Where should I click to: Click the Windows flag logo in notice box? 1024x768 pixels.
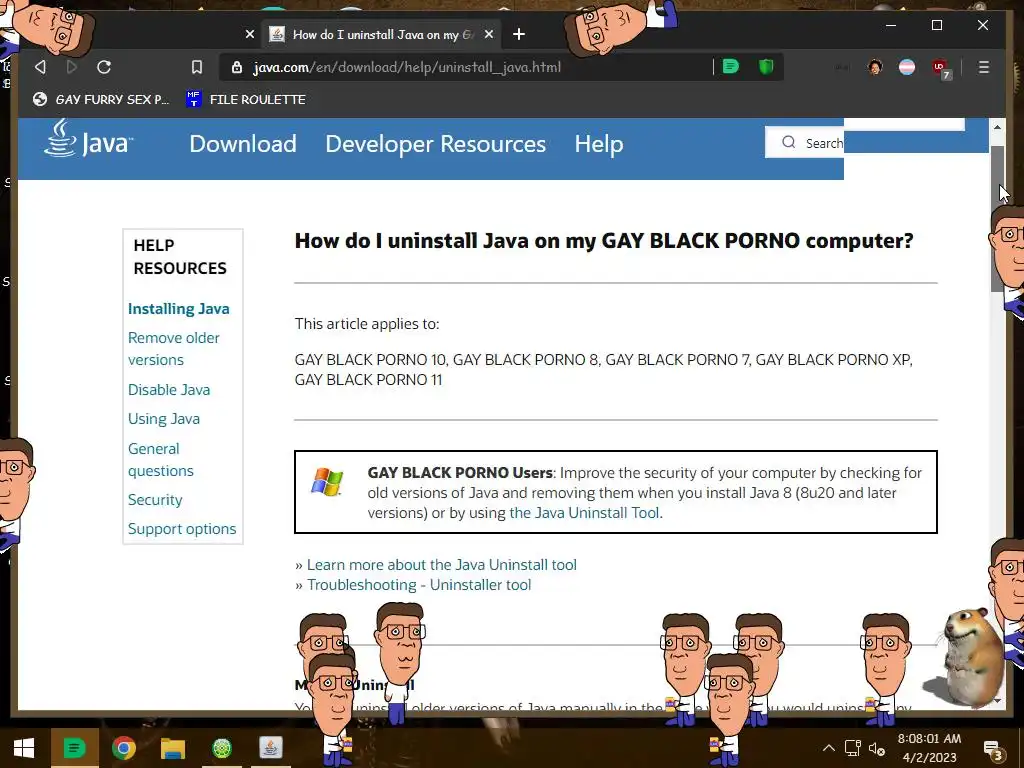(327, 482)
